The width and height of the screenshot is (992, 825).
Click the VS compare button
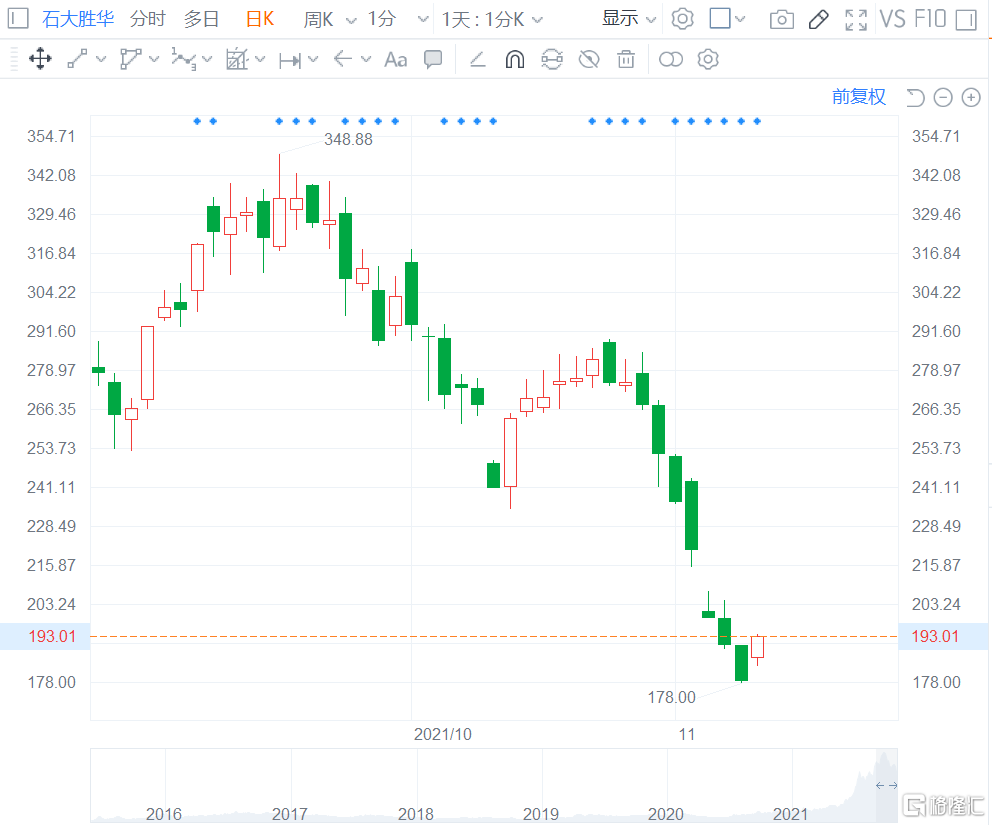tap(892, 20)
